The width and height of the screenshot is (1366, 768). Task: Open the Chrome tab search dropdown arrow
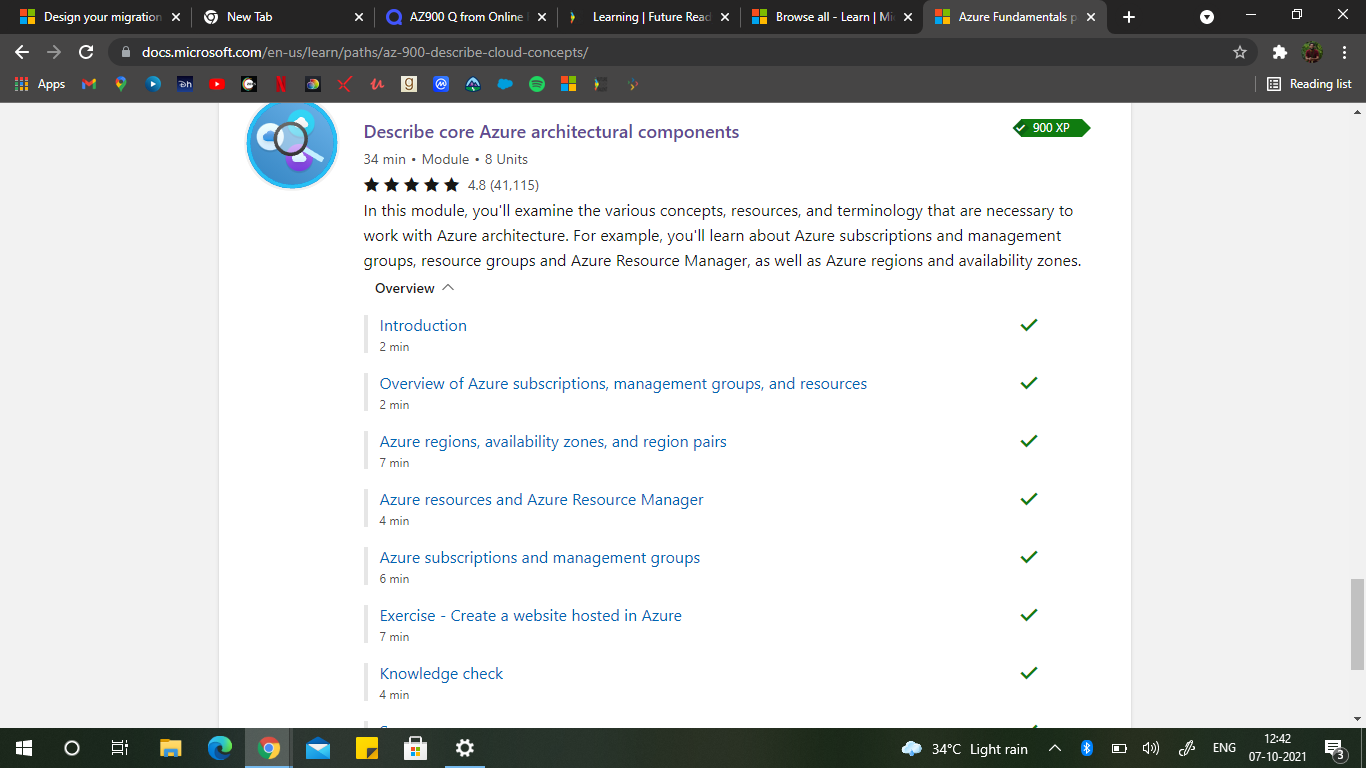(x=1207, y=17)
